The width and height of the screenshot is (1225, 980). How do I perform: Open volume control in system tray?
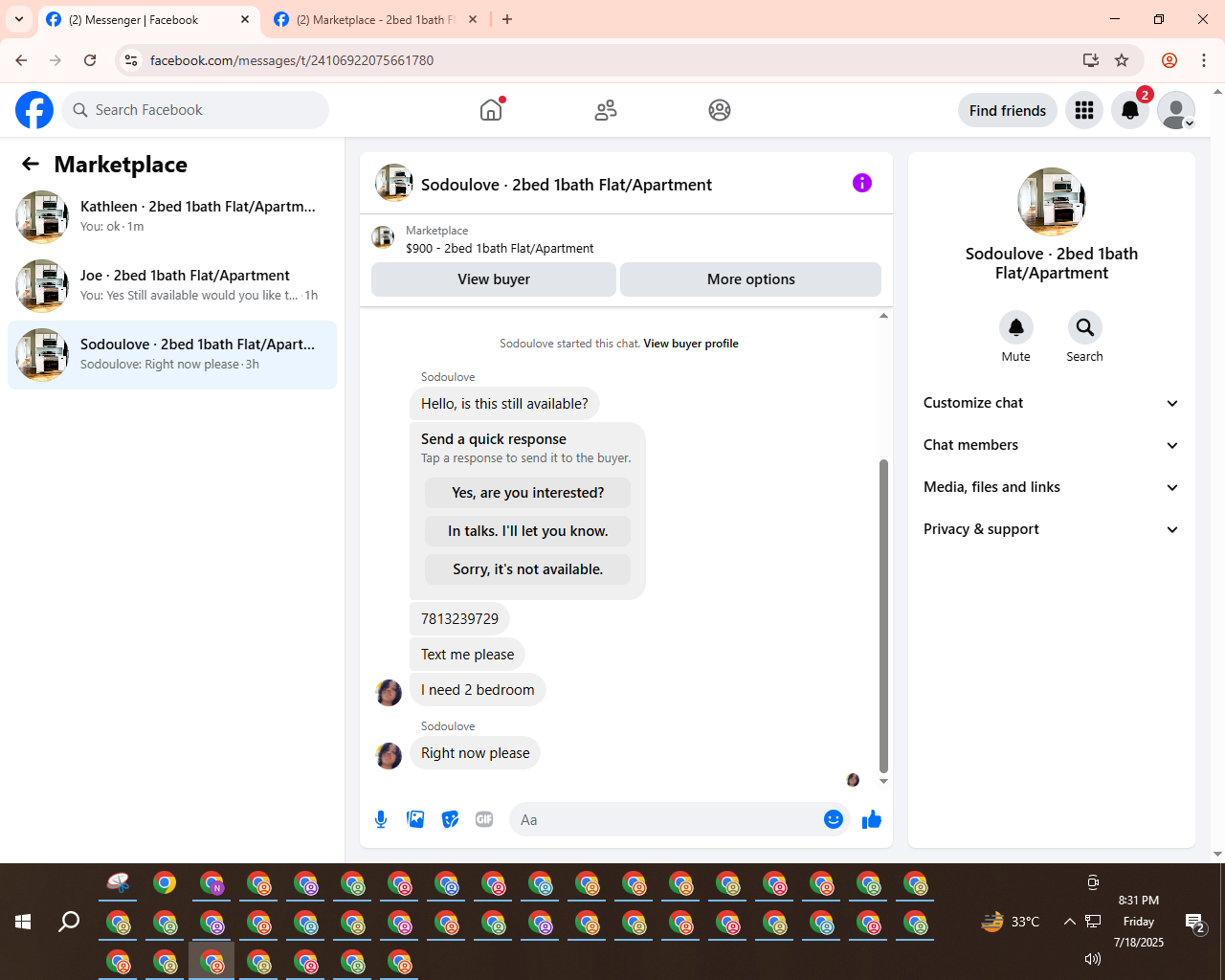1092,959
